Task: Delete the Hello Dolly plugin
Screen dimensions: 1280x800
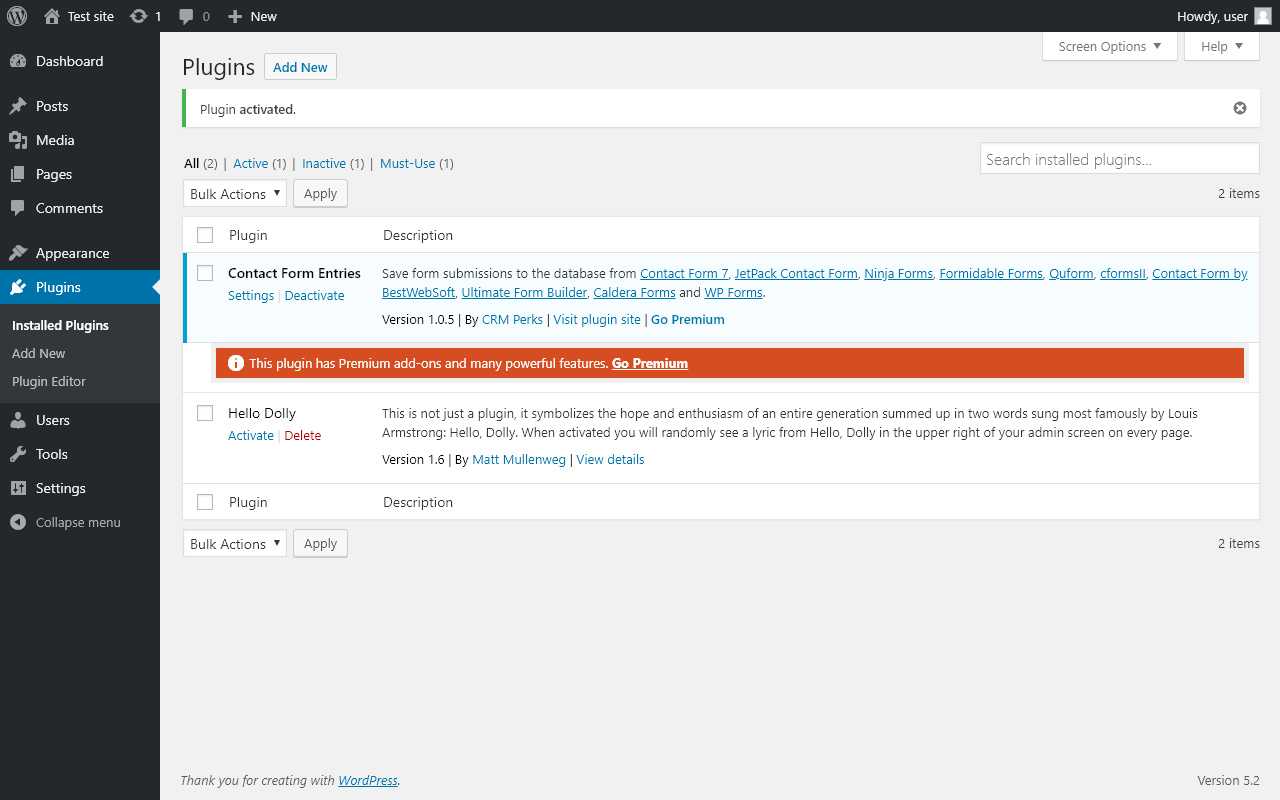Action: click(x=303, y=435)
